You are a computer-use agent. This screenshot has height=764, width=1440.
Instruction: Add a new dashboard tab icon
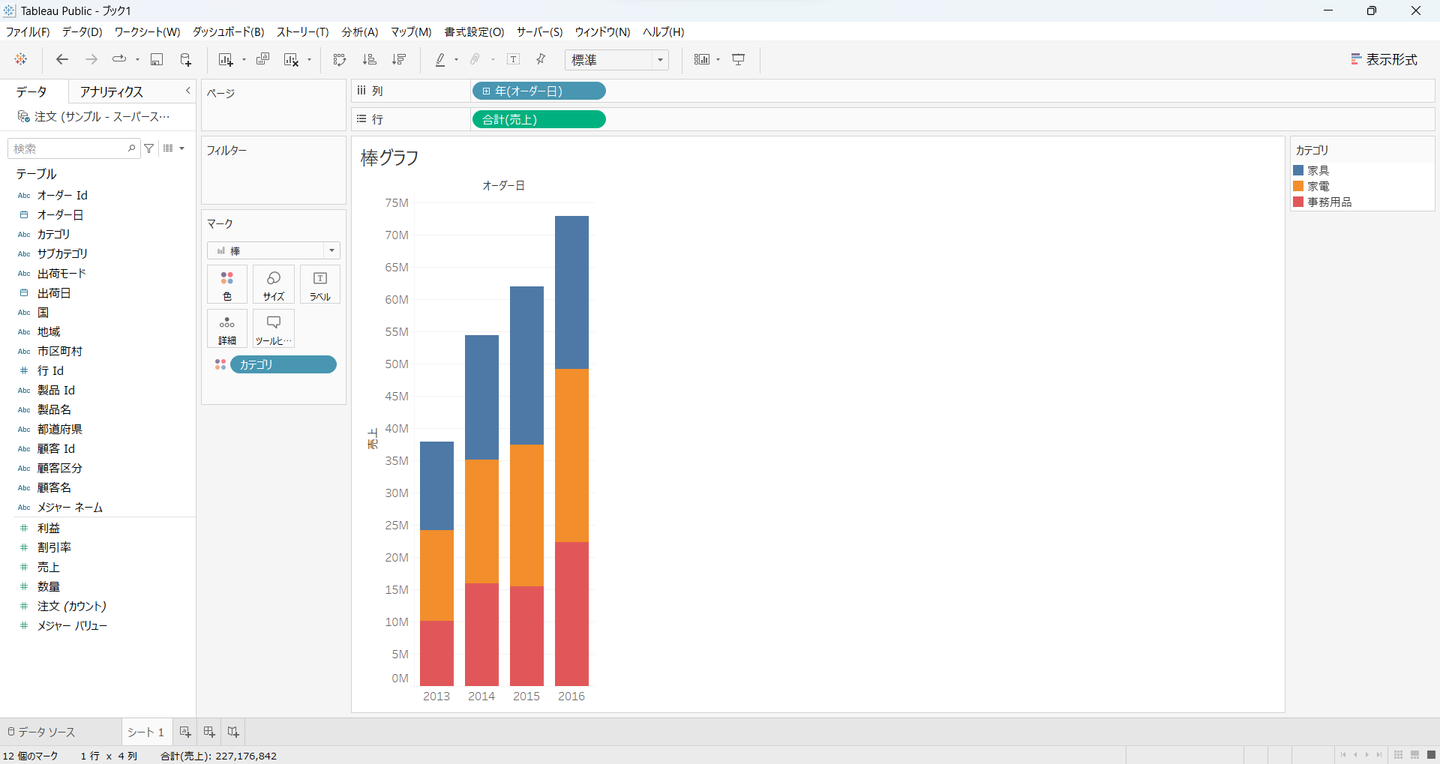[209, 732]
